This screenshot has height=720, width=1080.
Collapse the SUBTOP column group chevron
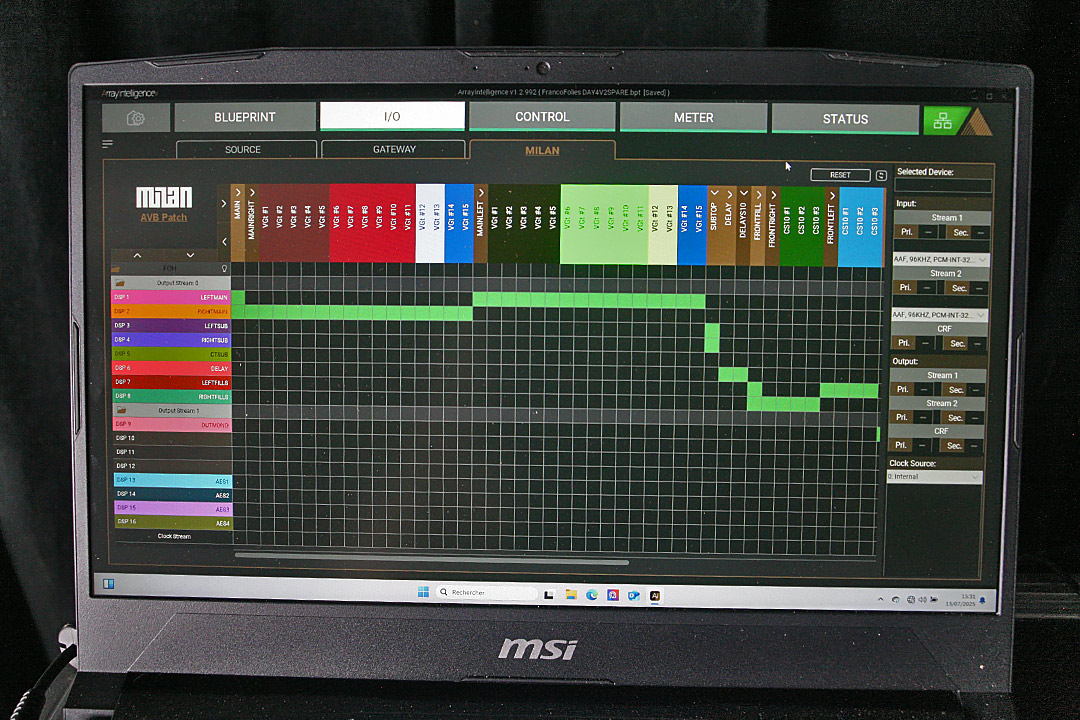714,193
